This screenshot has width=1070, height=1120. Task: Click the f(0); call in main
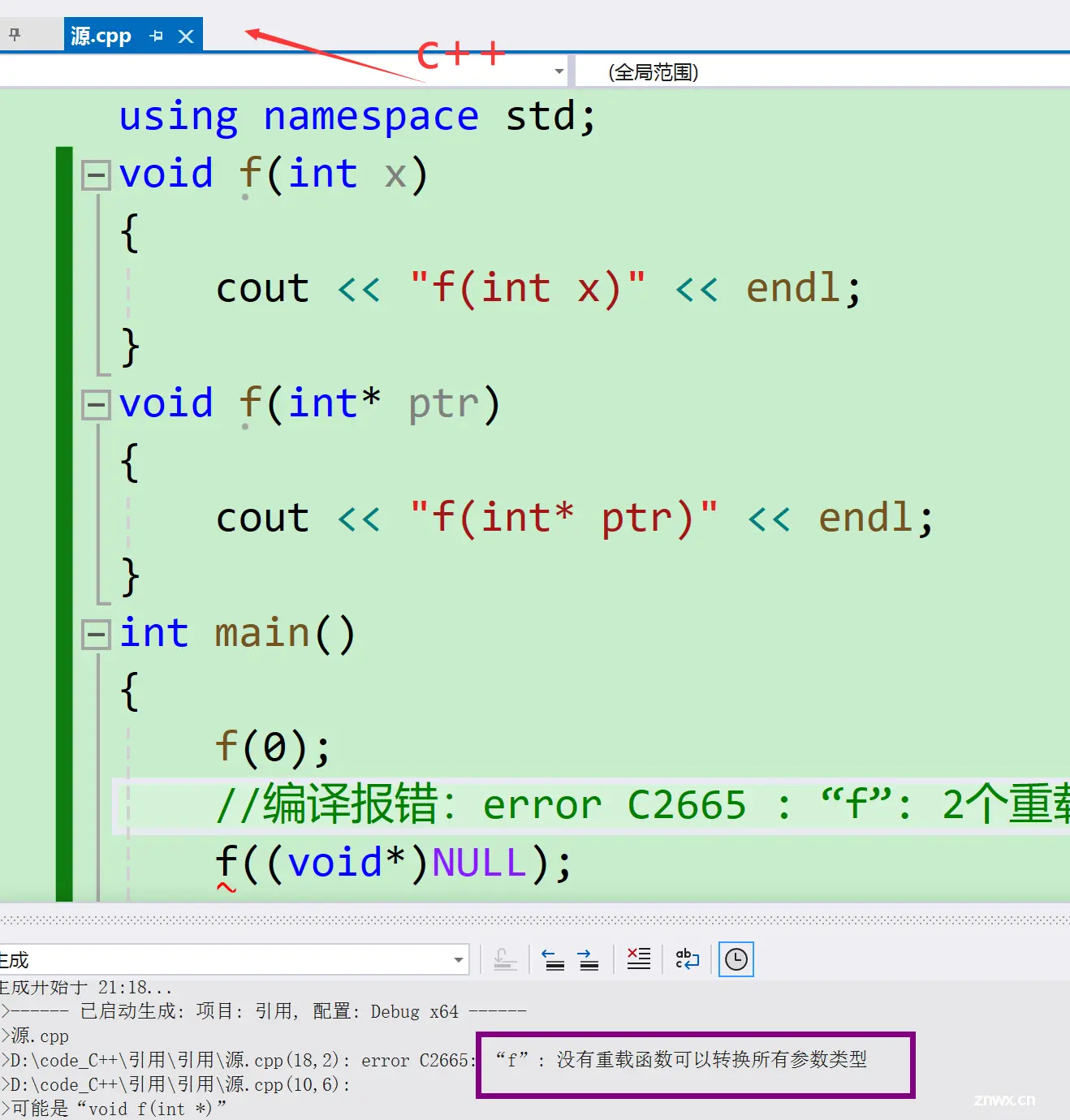(274, 747)
